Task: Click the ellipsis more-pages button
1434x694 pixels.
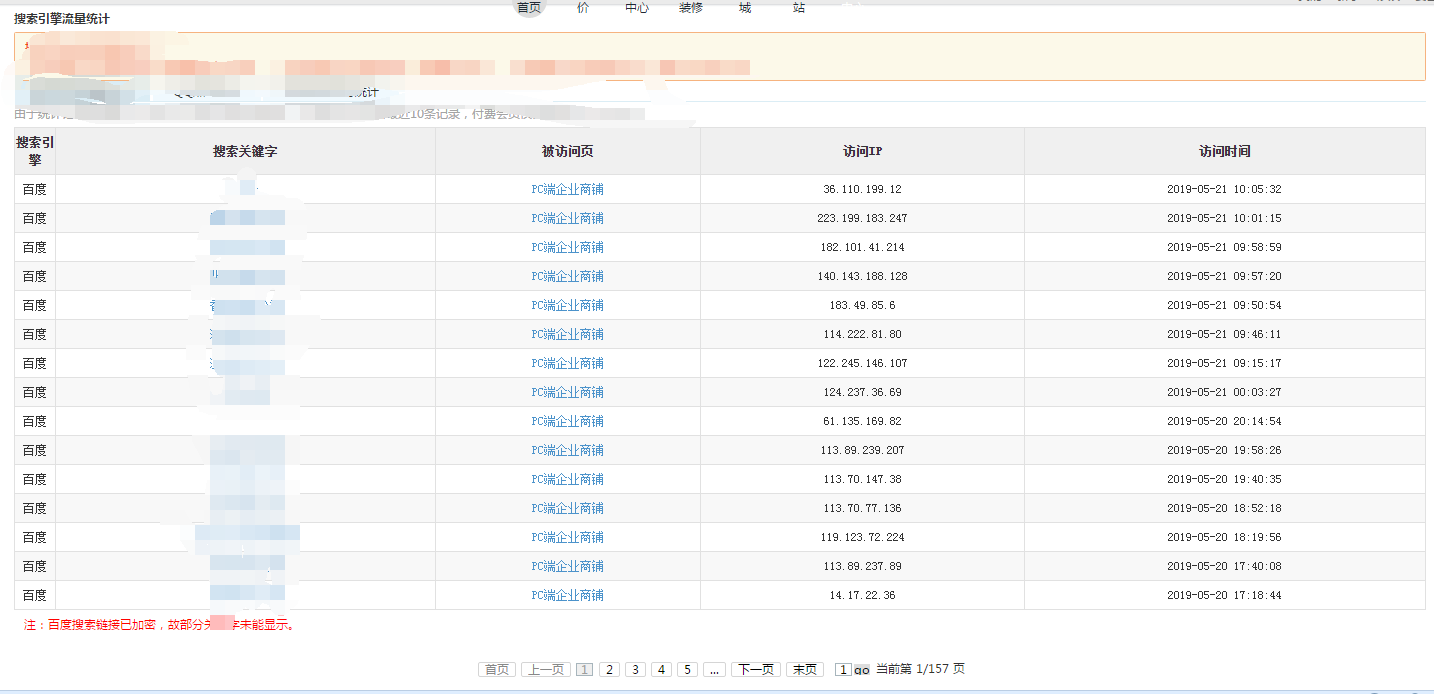Action: (x=714, y=670)
